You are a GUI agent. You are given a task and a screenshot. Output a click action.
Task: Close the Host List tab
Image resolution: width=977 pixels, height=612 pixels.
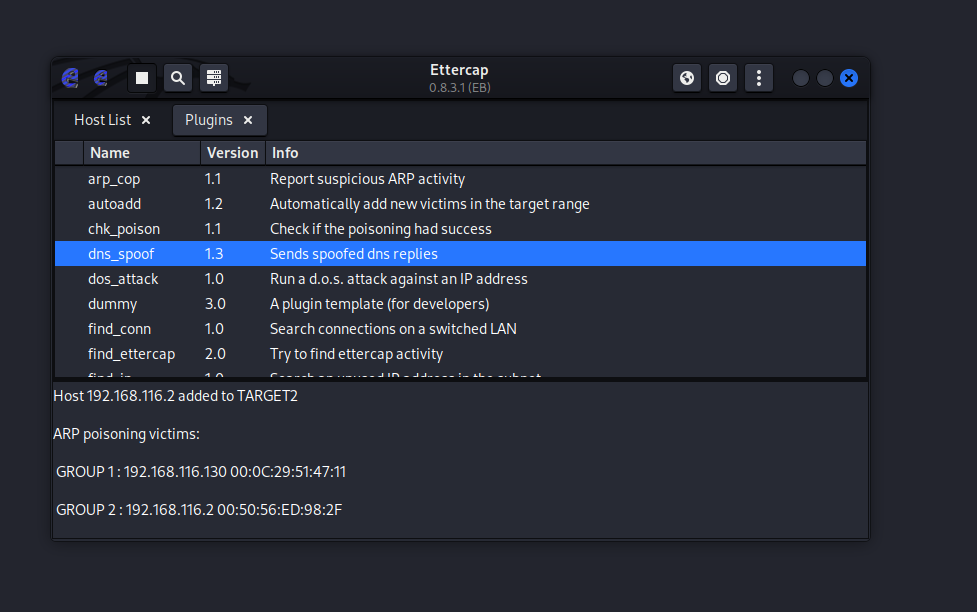pyautogui.click(x=146, y=120)
